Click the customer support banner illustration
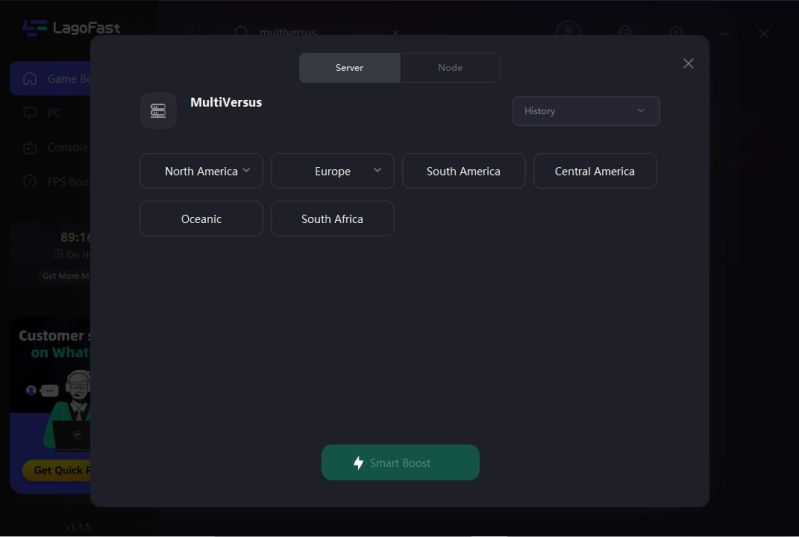 (50, 405)
